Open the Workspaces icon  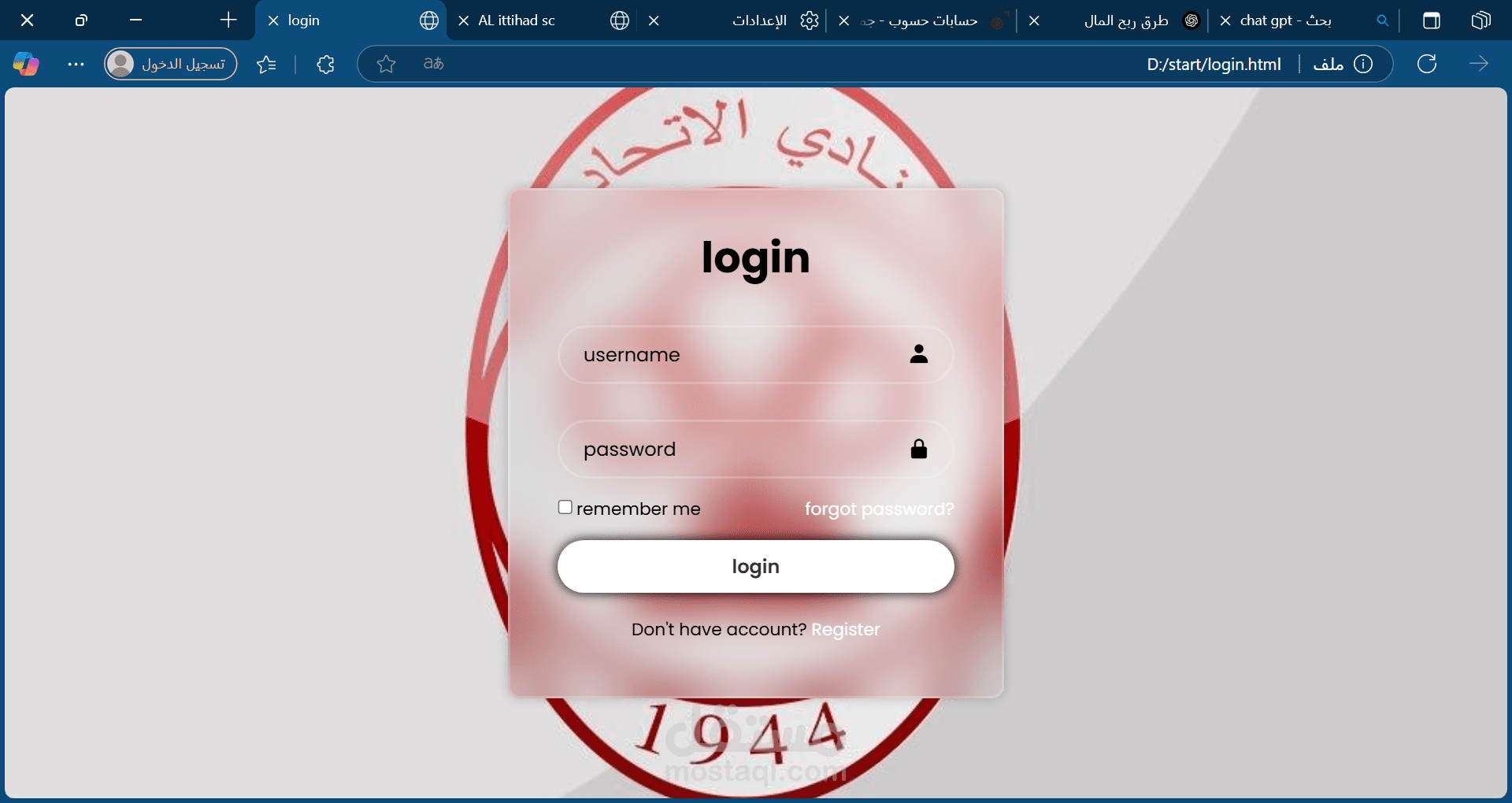[x=1480, y=20]
